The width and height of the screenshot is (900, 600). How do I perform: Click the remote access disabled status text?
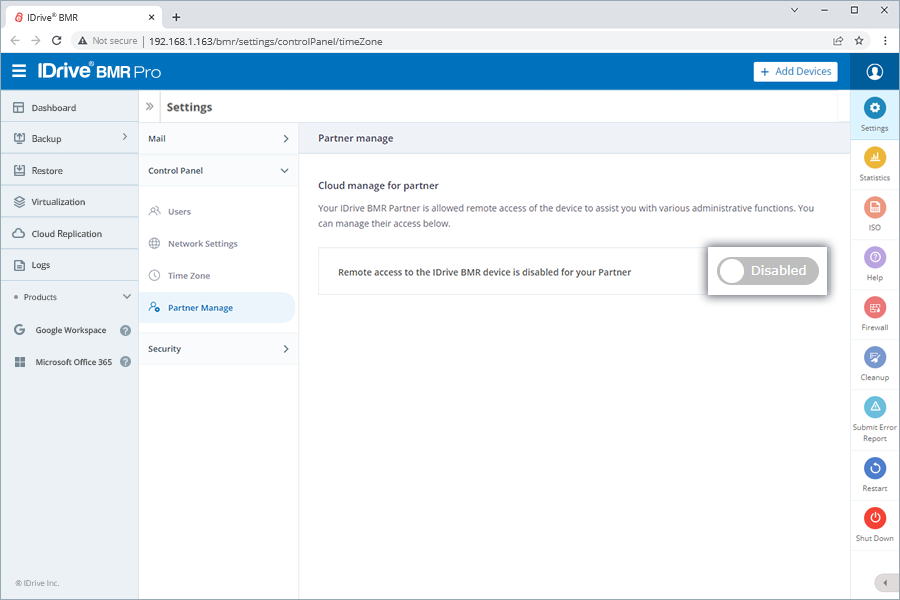pos(484,272)
